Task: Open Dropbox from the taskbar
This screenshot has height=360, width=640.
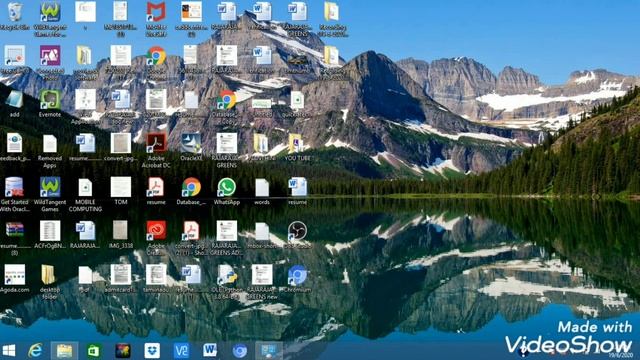Action: pos(152,351)
